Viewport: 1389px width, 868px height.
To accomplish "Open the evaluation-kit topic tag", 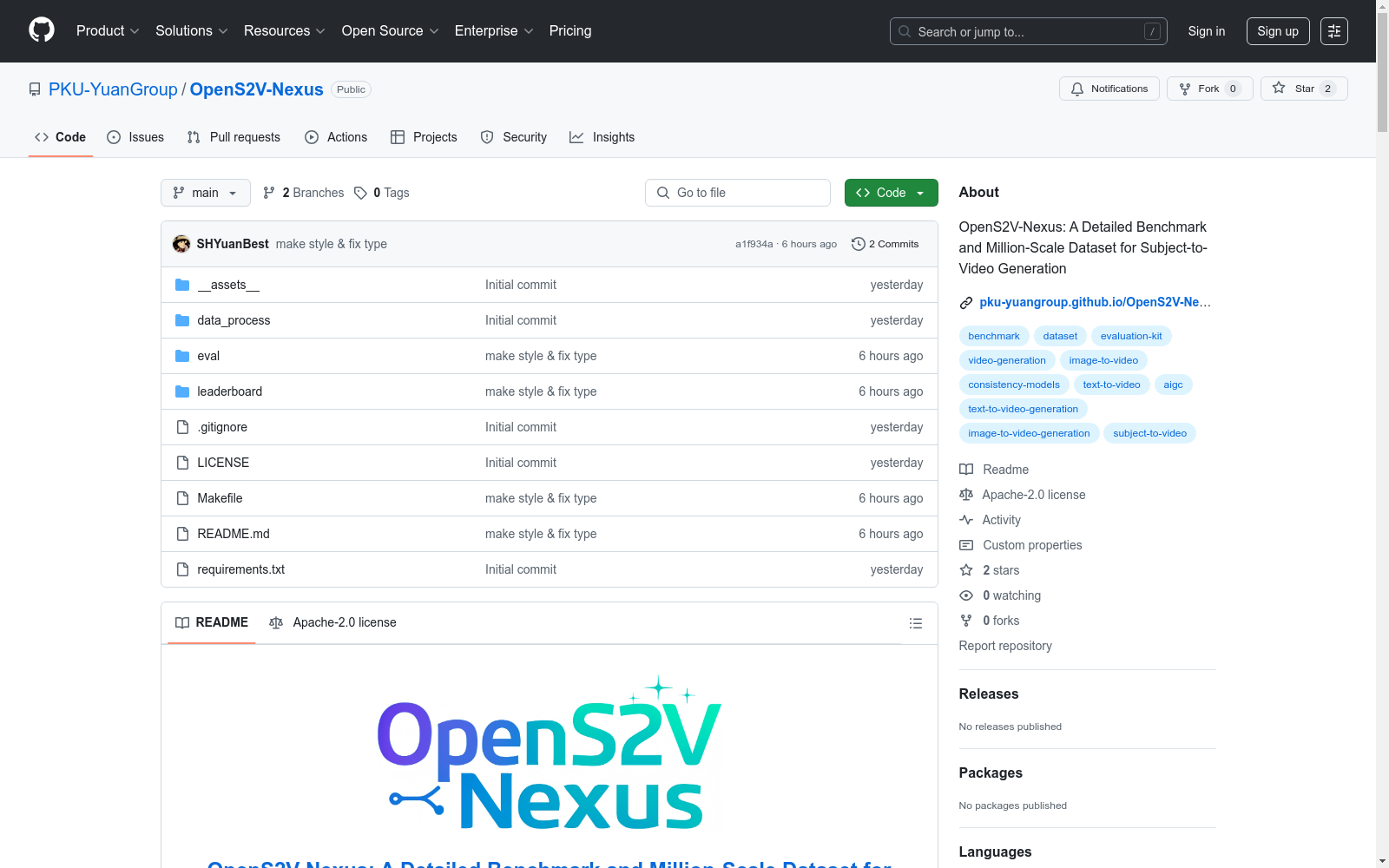I will [1131, 336].
